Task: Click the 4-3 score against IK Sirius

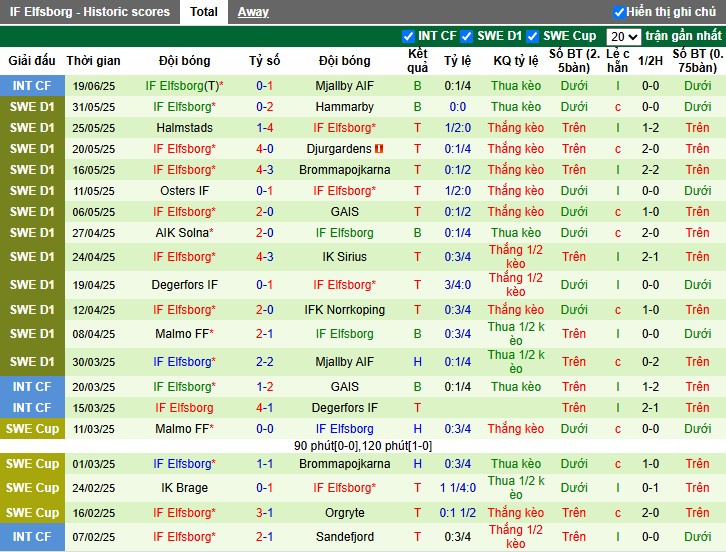Action: (x=264, y=257)
